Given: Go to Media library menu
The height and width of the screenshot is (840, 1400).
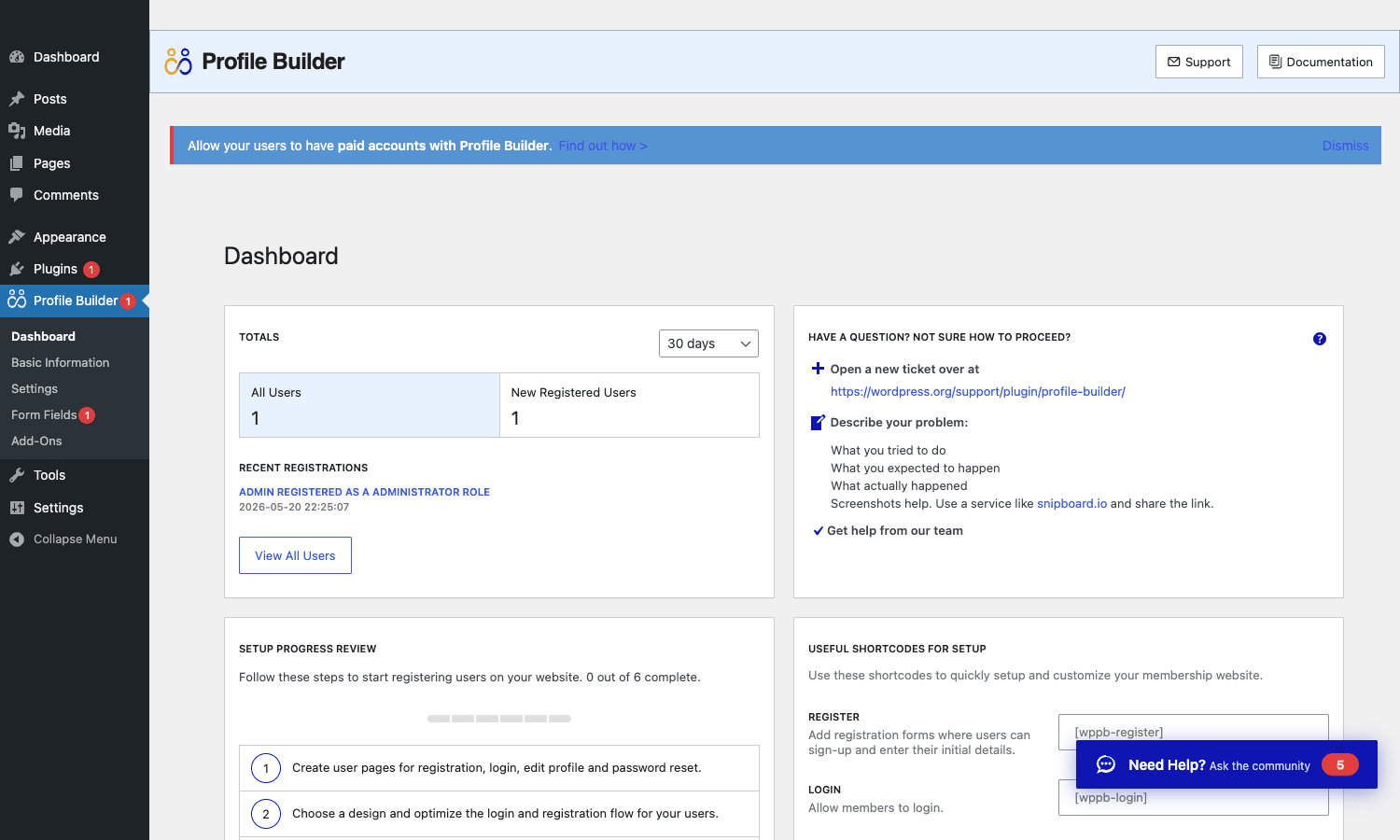Looking at the screenshot, I should click(75, 131).
